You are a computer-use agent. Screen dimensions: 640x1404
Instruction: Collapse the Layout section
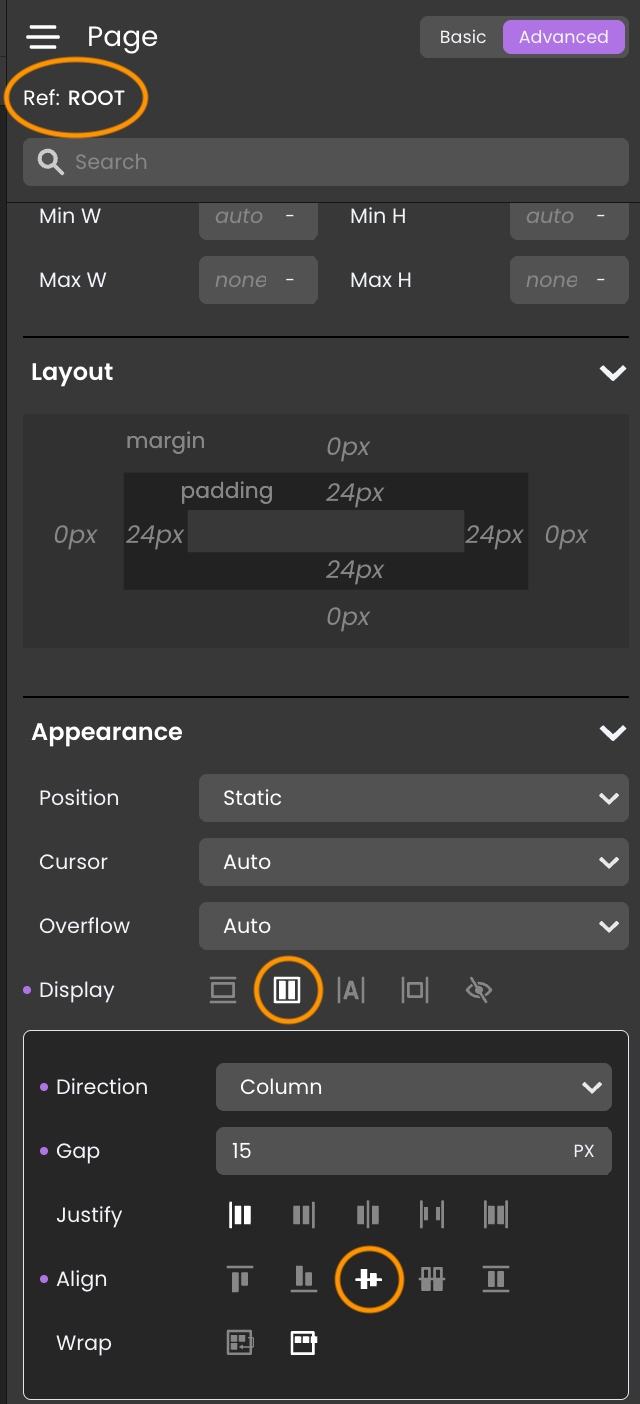612,373
